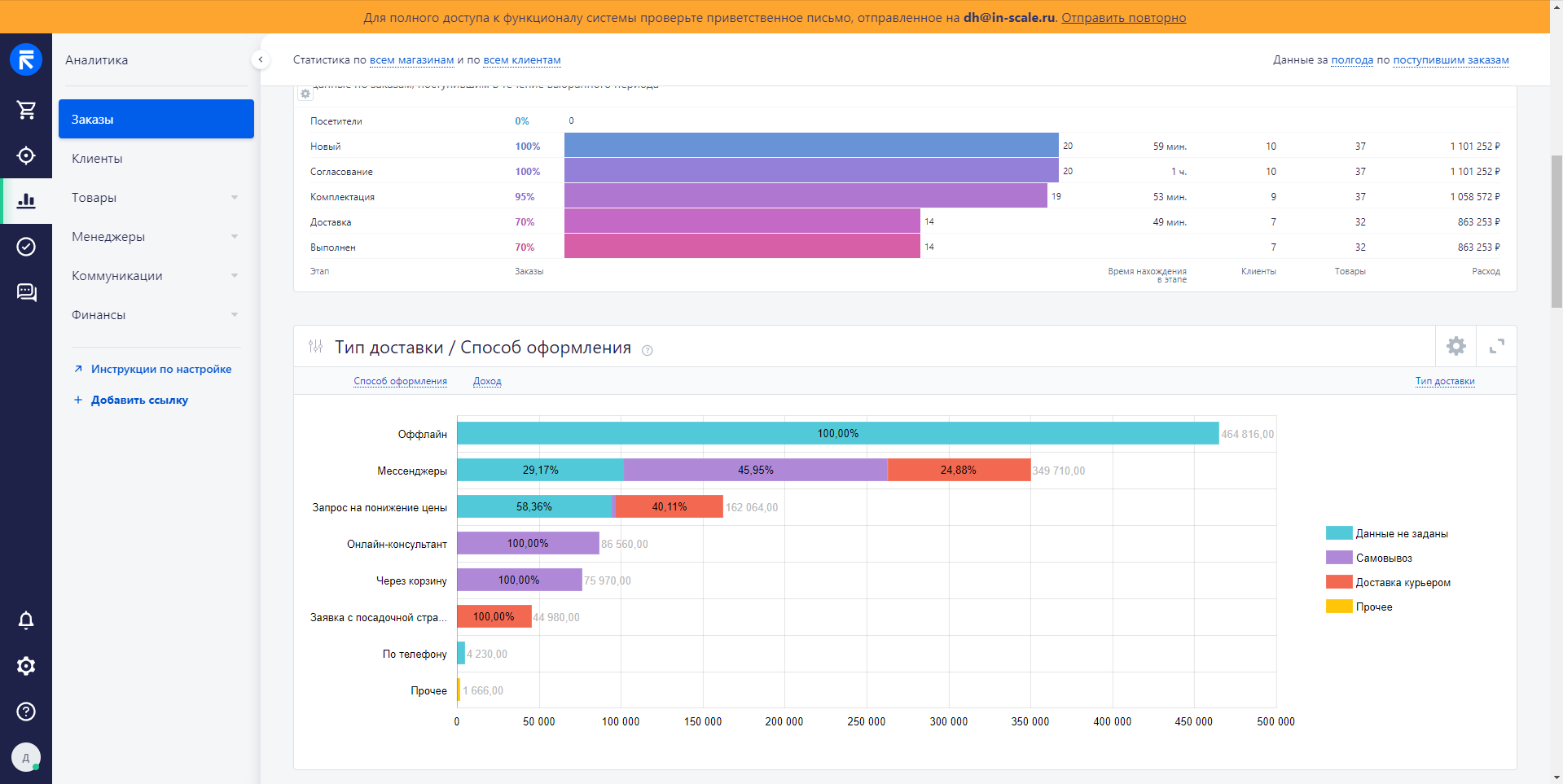The image size is (1563, 784).
Task: Select Заказы in analytics menu
Action: 156,119
